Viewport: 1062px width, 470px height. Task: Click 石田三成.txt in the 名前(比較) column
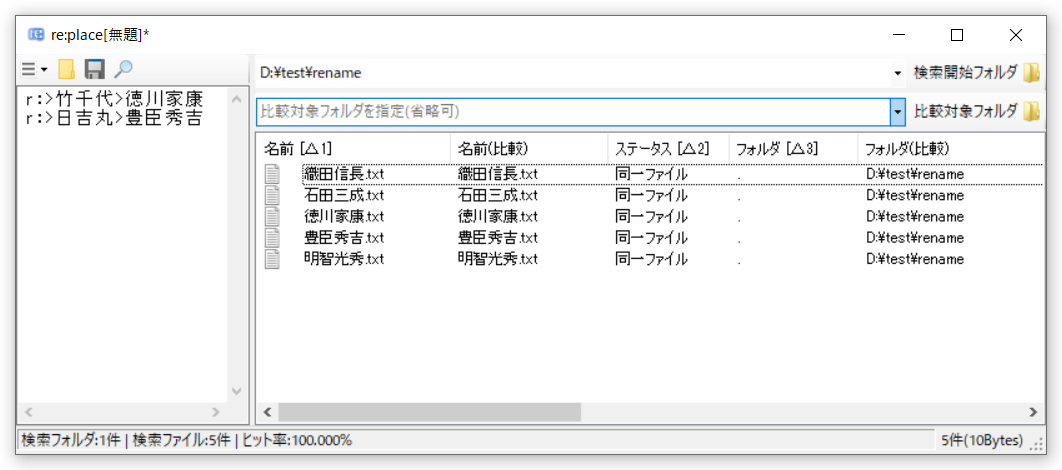pos(497,196)
